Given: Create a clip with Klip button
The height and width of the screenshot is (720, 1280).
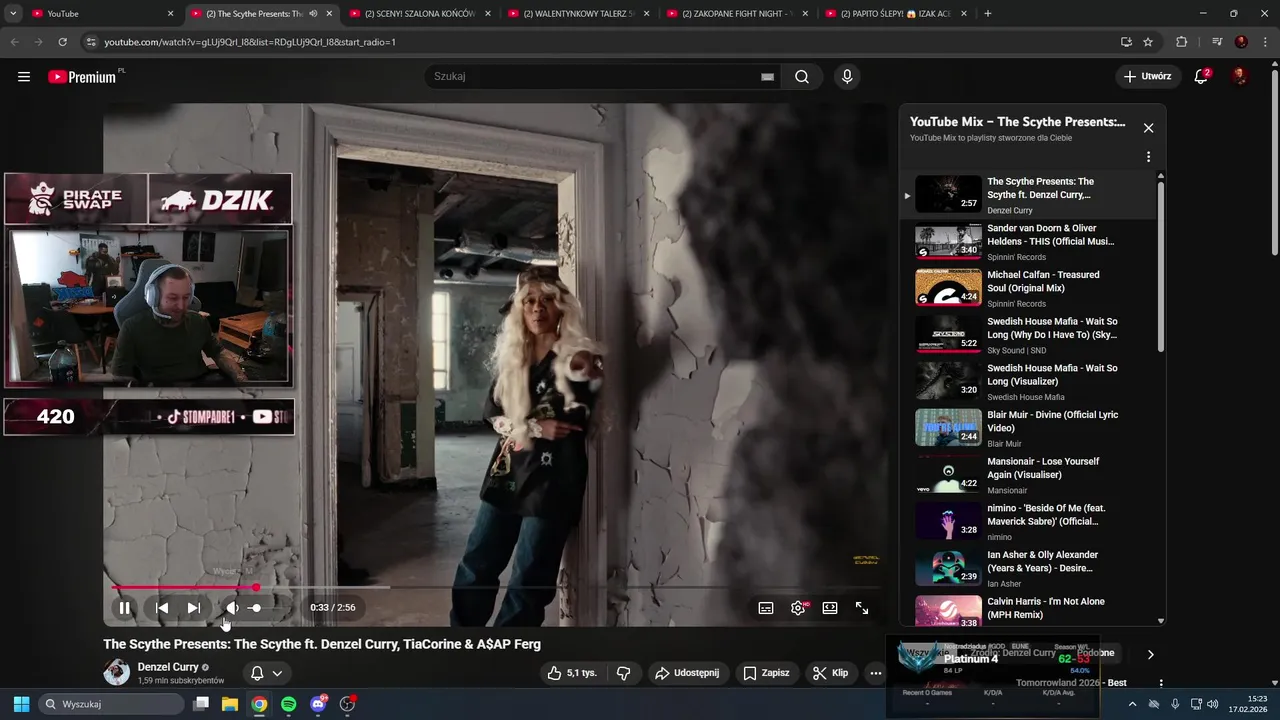Looking at the screenshot, I should (x=831, y=673).
